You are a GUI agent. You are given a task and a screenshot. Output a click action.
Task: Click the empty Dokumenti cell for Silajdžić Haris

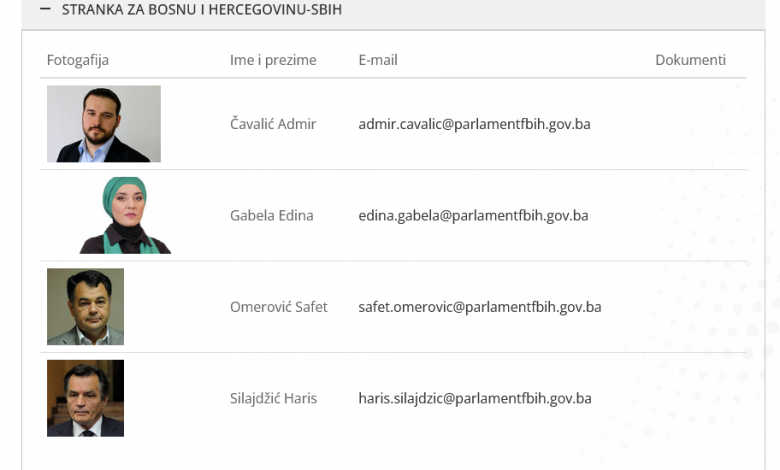(690, 398)
